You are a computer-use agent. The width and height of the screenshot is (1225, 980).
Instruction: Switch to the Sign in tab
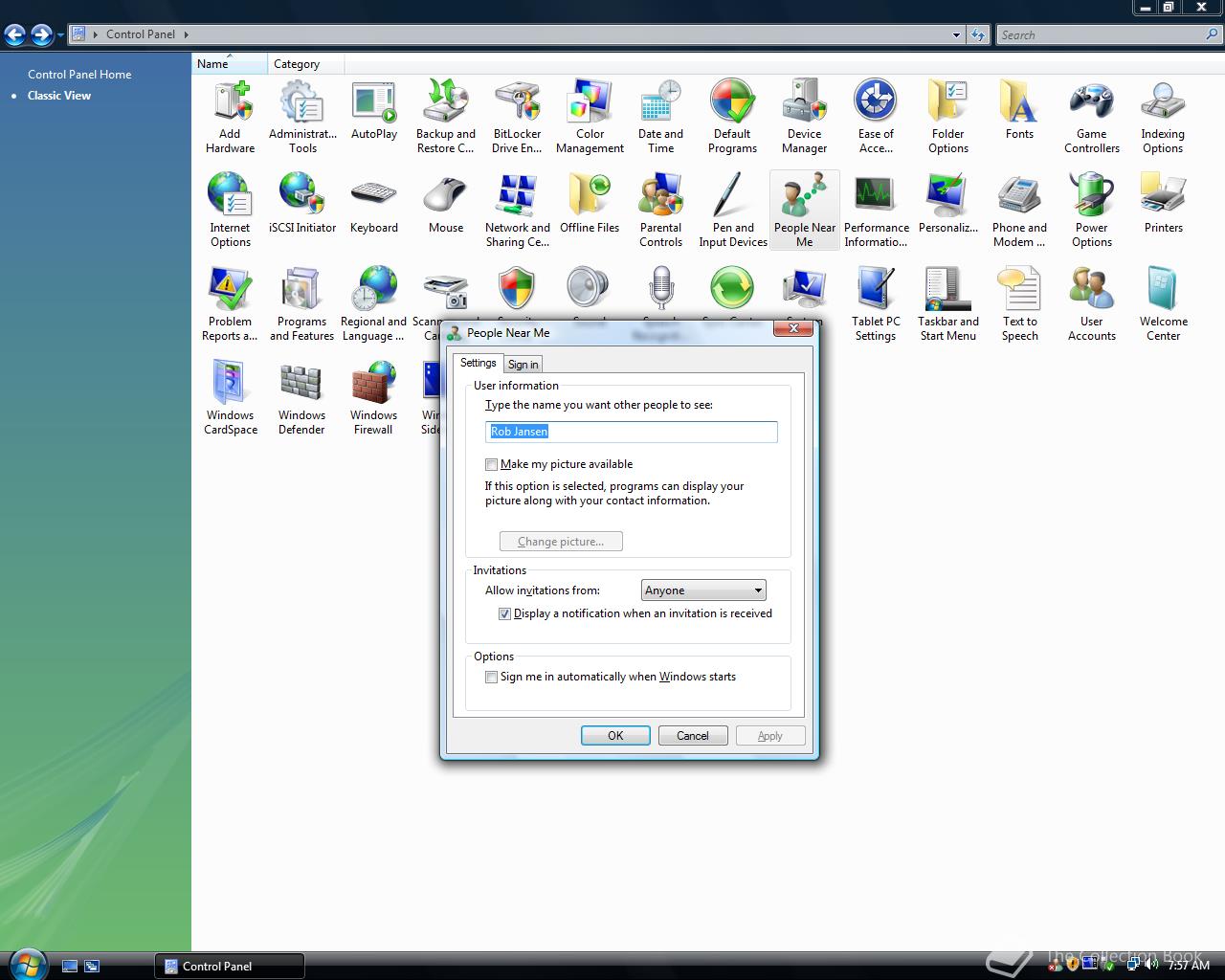tap(523, 364)
